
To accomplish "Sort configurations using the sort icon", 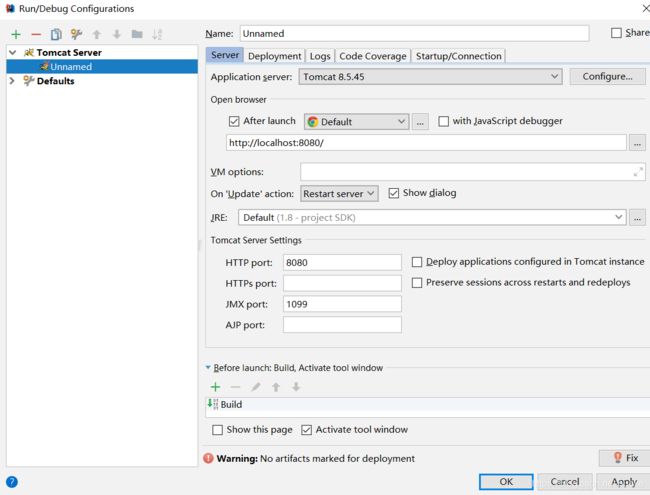I will pyautogui.click(x=157, y=34).
